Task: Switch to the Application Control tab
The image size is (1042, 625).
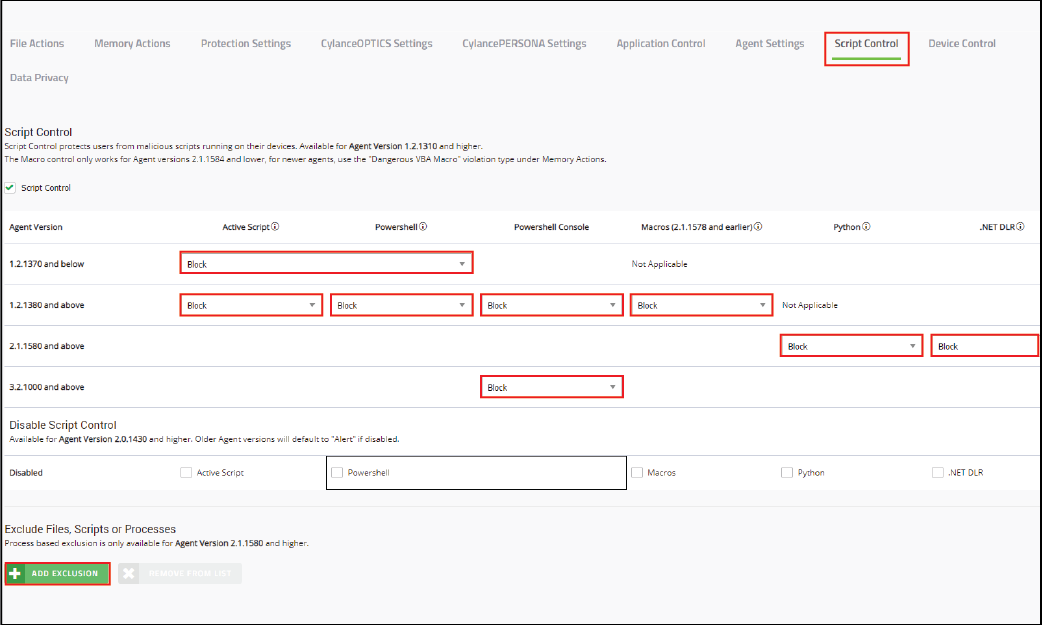Action: click(x=661, y=43)
